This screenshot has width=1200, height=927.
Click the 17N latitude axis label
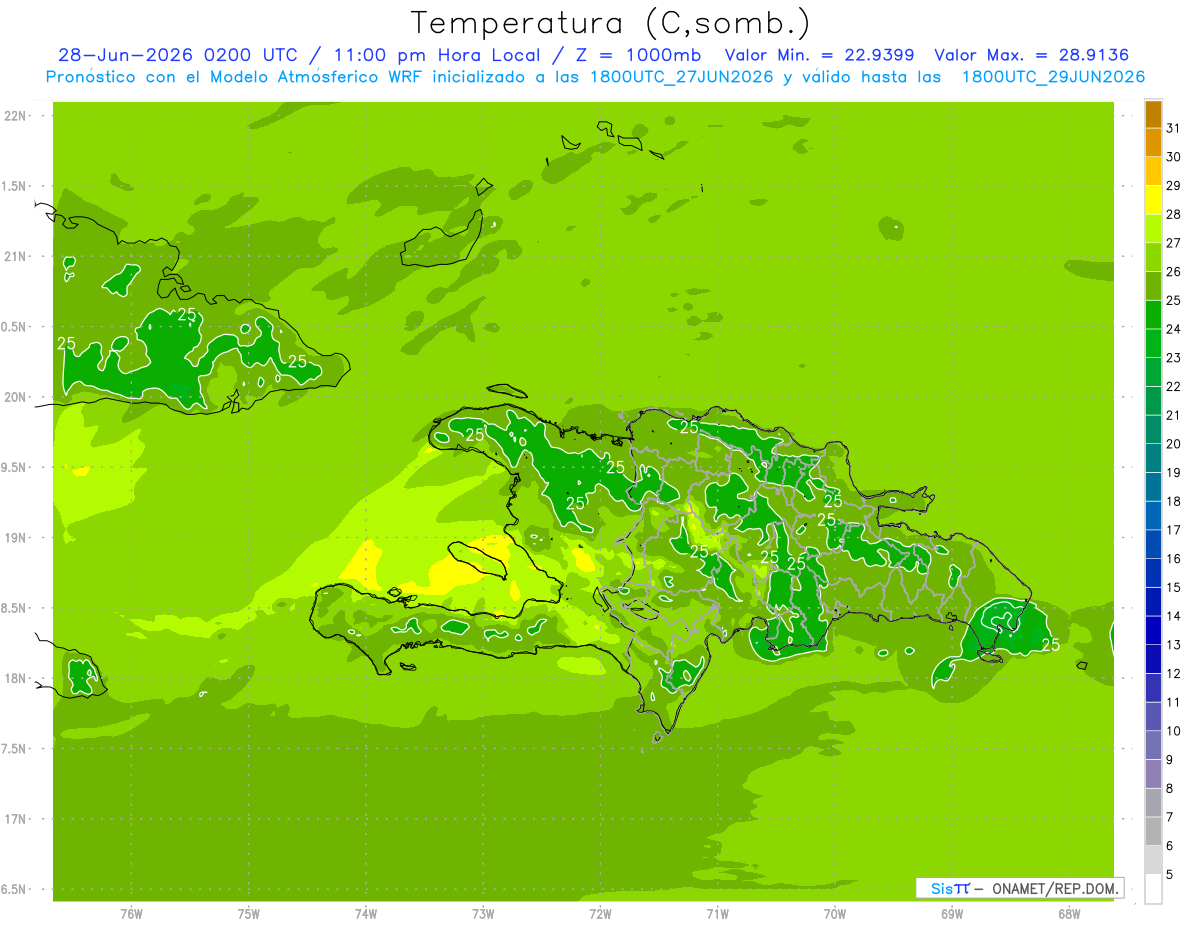coord(16,819)
